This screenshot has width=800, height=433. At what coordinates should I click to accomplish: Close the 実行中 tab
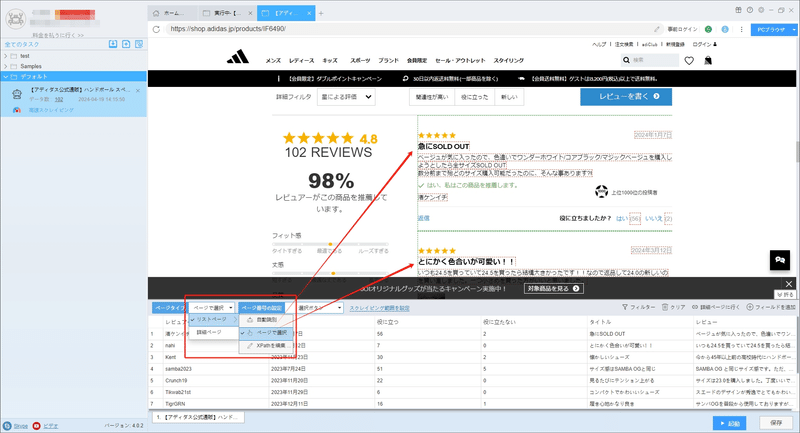(250, 13)
